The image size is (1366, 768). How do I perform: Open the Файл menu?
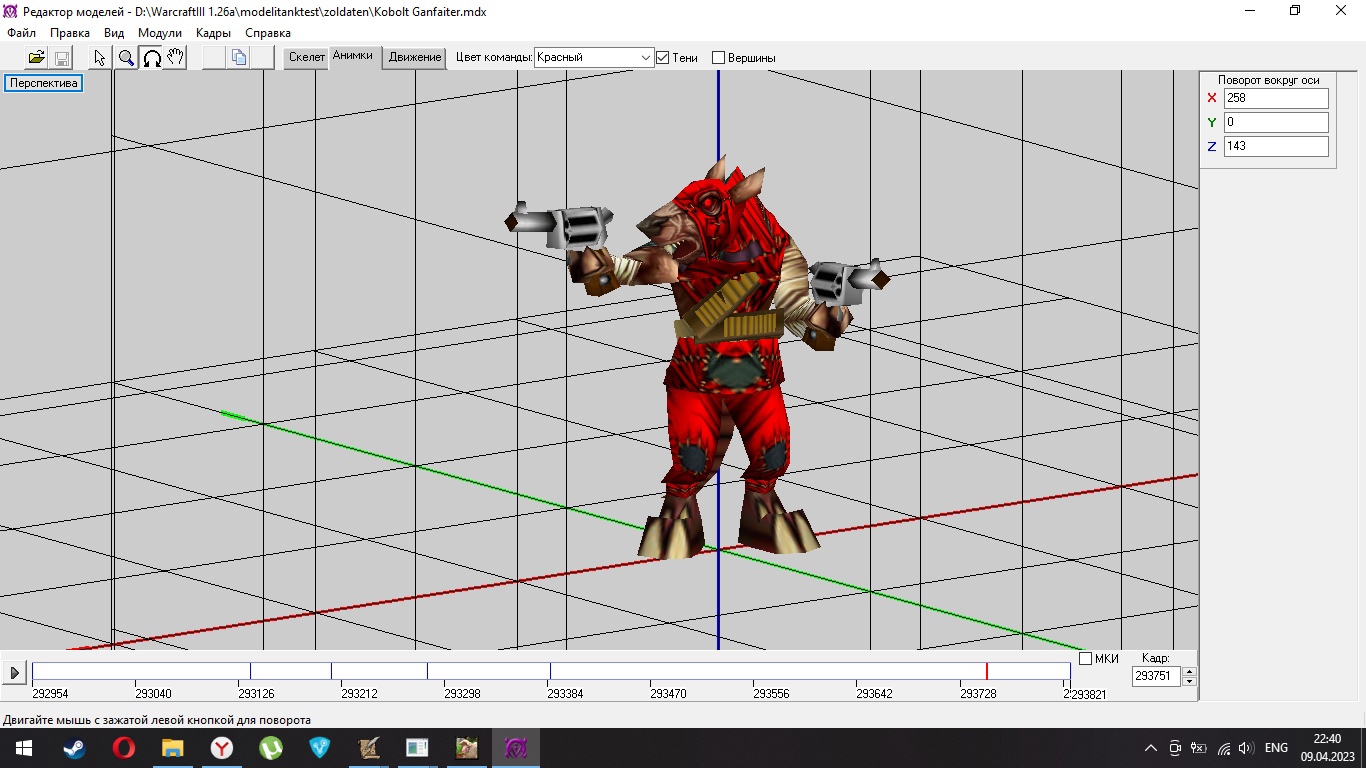tap(21, 33)
